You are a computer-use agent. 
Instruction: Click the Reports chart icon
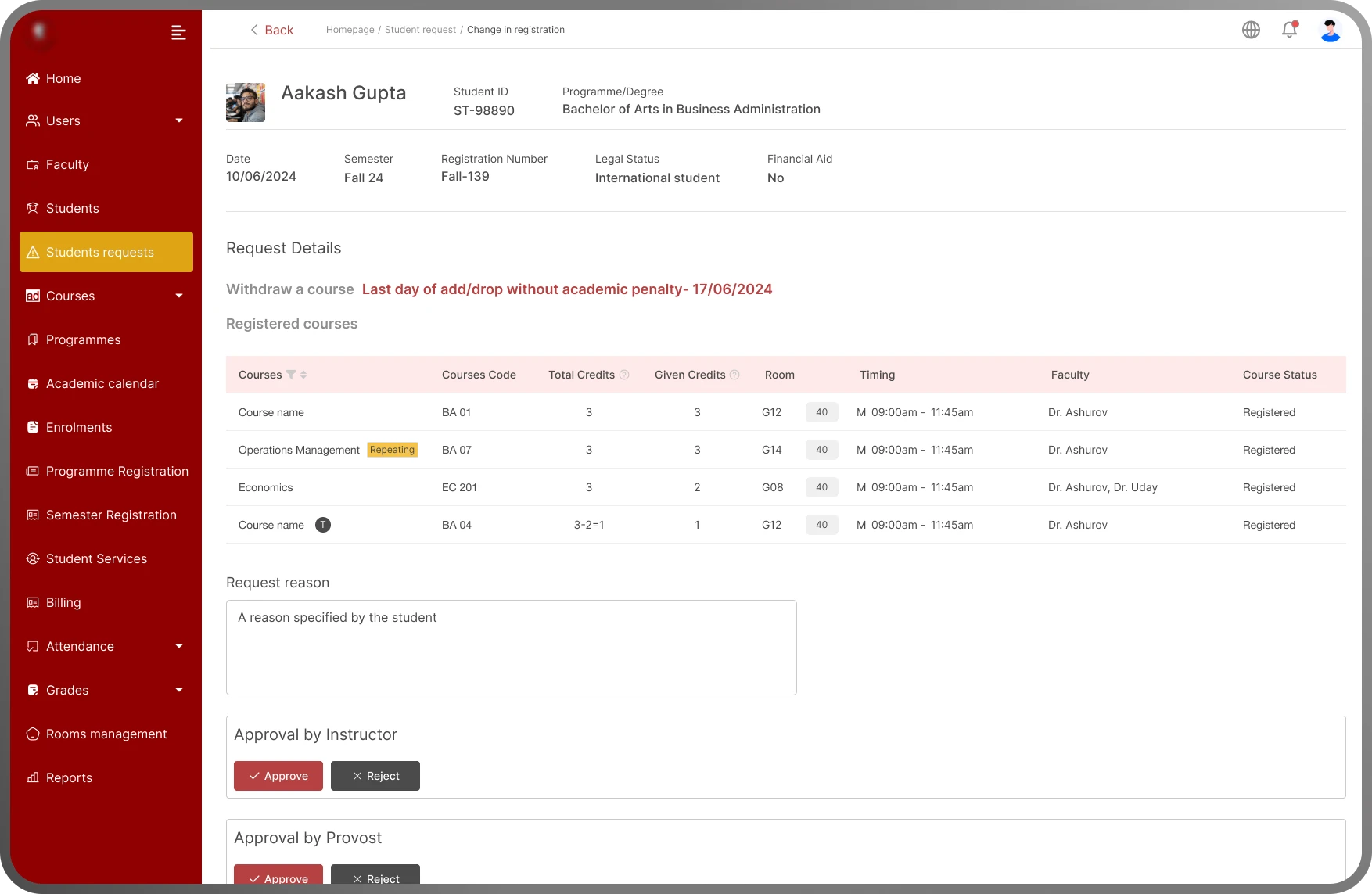click(x=33, y=777)
